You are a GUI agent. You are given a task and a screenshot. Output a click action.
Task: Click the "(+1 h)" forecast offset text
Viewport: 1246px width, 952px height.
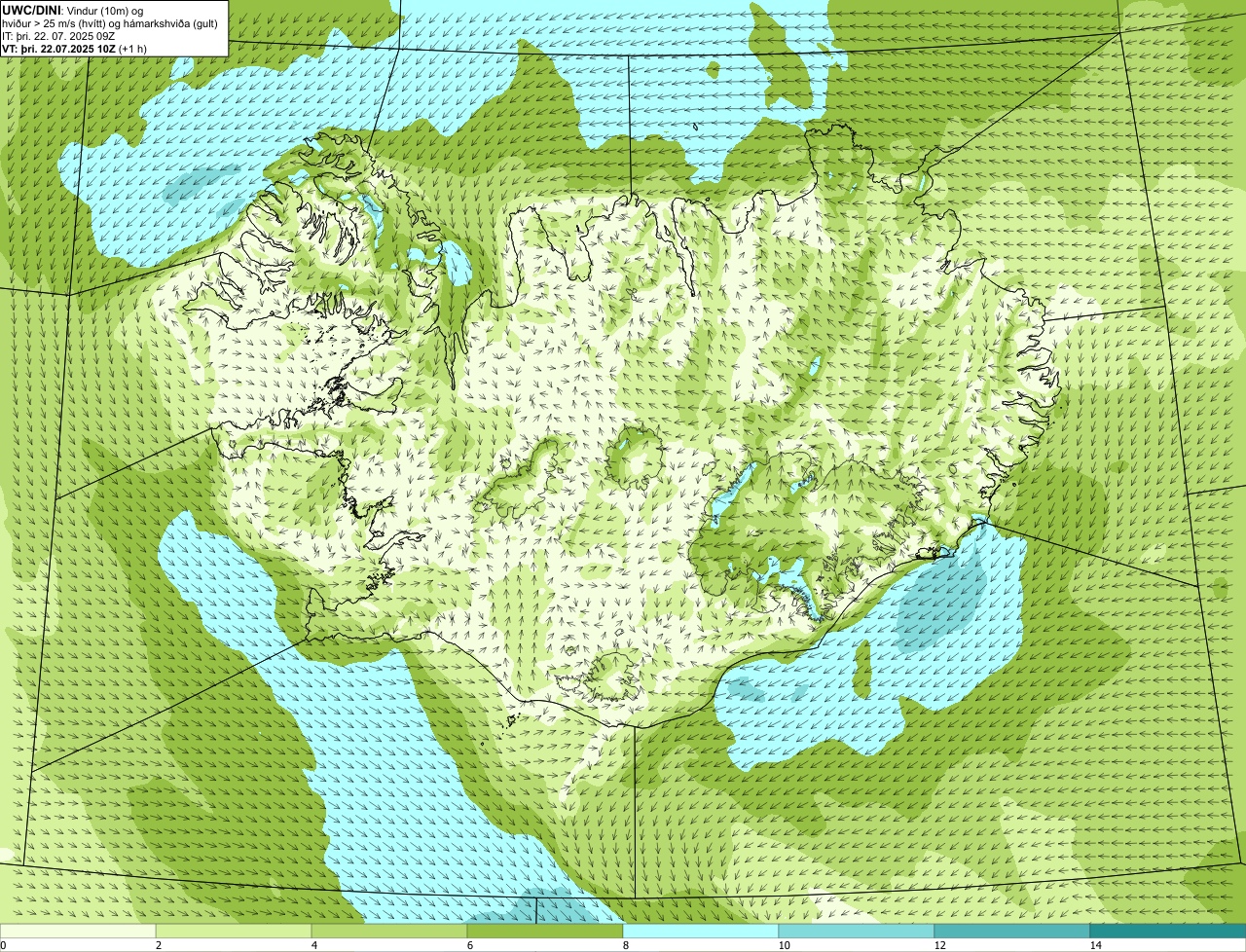tap(134, 48)
